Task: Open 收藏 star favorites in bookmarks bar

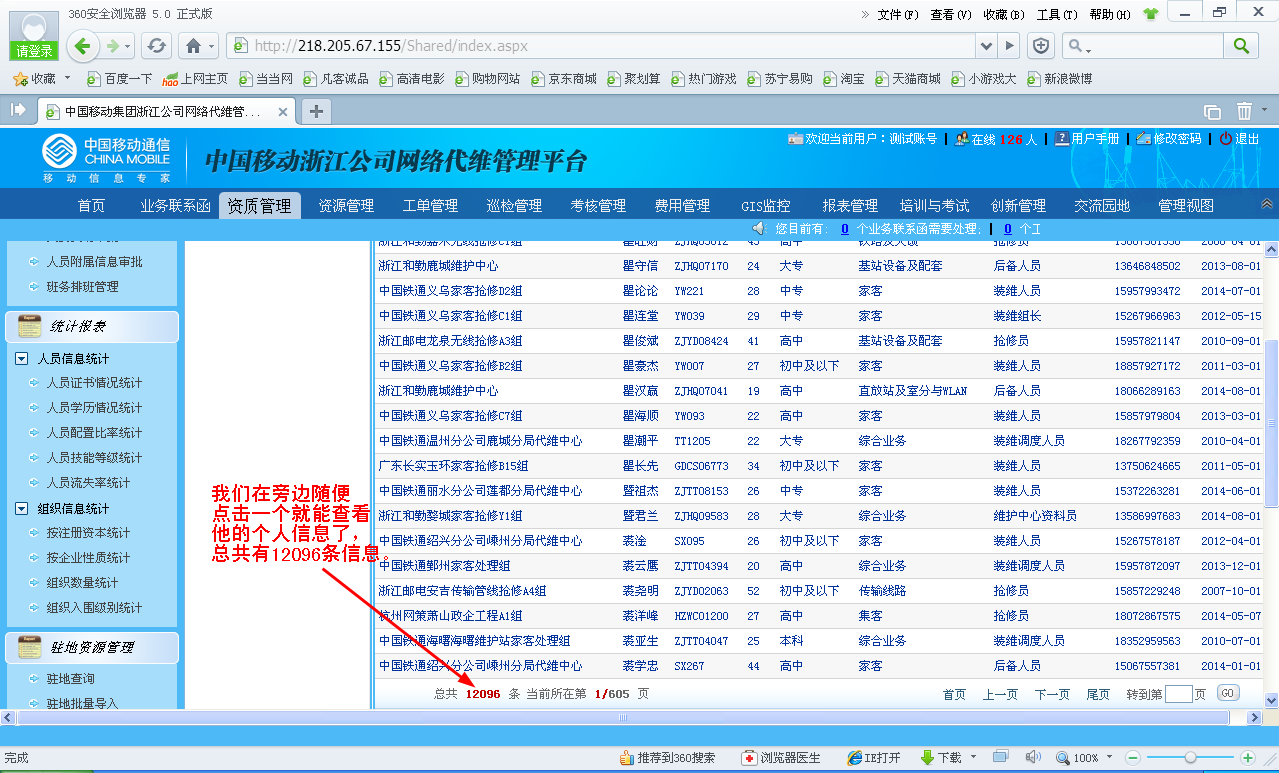Action: click(34, 78)
